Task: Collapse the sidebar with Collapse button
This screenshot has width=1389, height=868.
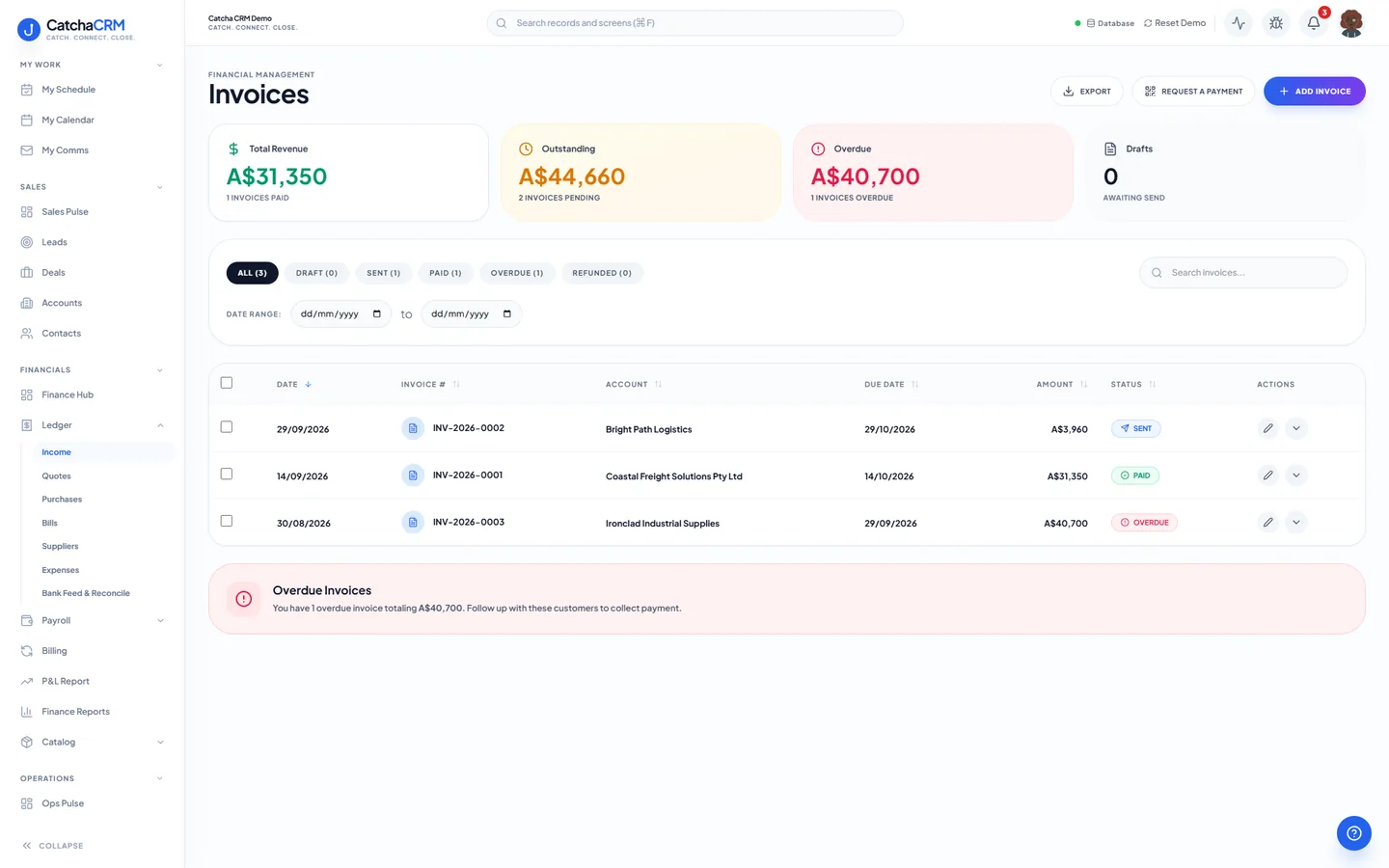Action: coord(53,846)
